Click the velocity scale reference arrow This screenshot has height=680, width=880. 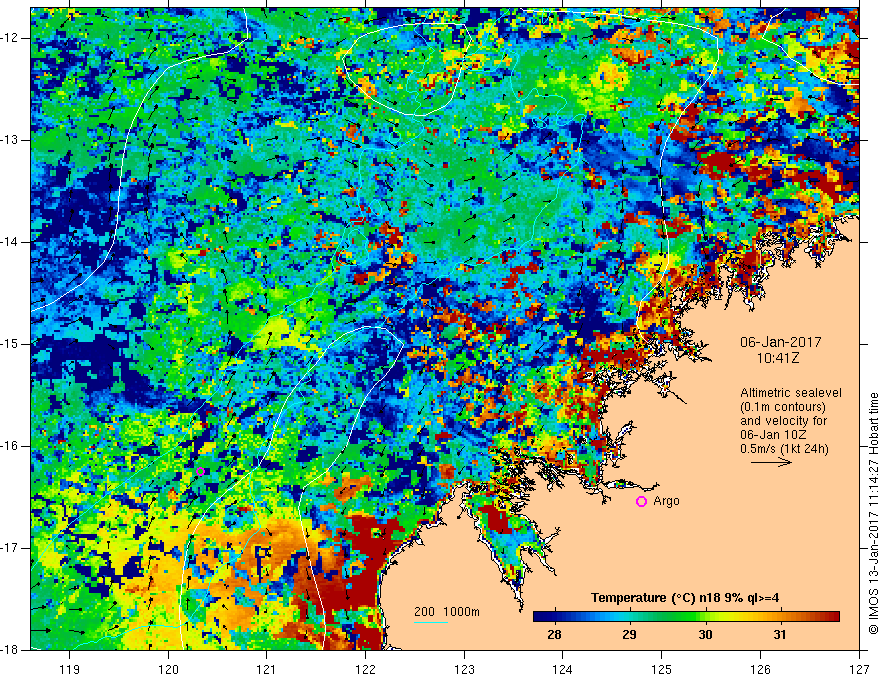coord(771,462)
